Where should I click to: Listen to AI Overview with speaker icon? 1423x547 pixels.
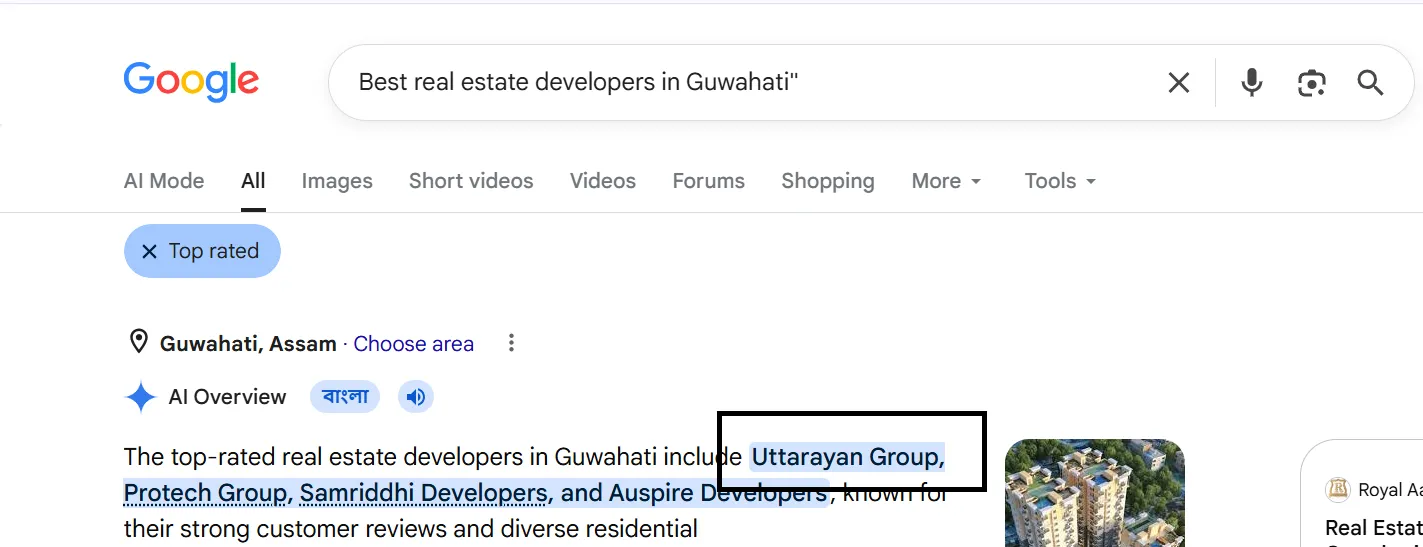pyautogui.click(x=416, y=397)
